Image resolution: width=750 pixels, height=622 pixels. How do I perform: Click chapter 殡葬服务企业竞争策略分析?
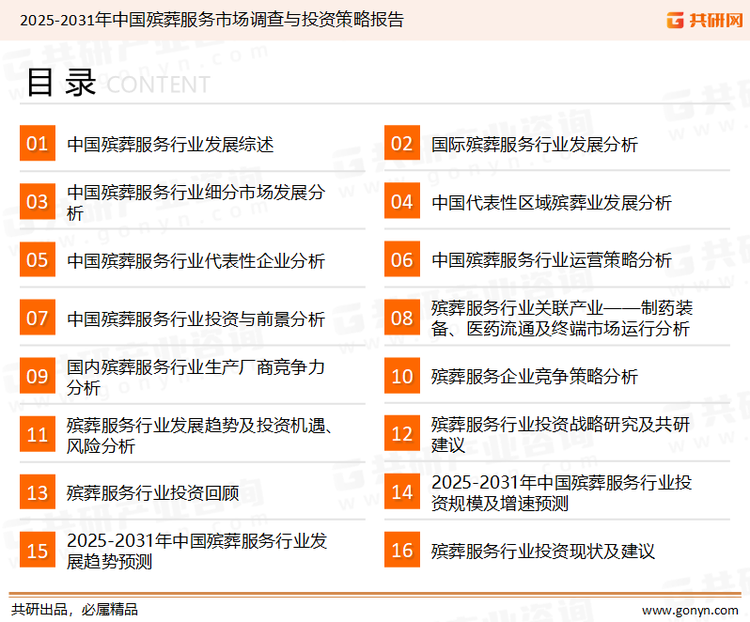(x=534, y=377)
